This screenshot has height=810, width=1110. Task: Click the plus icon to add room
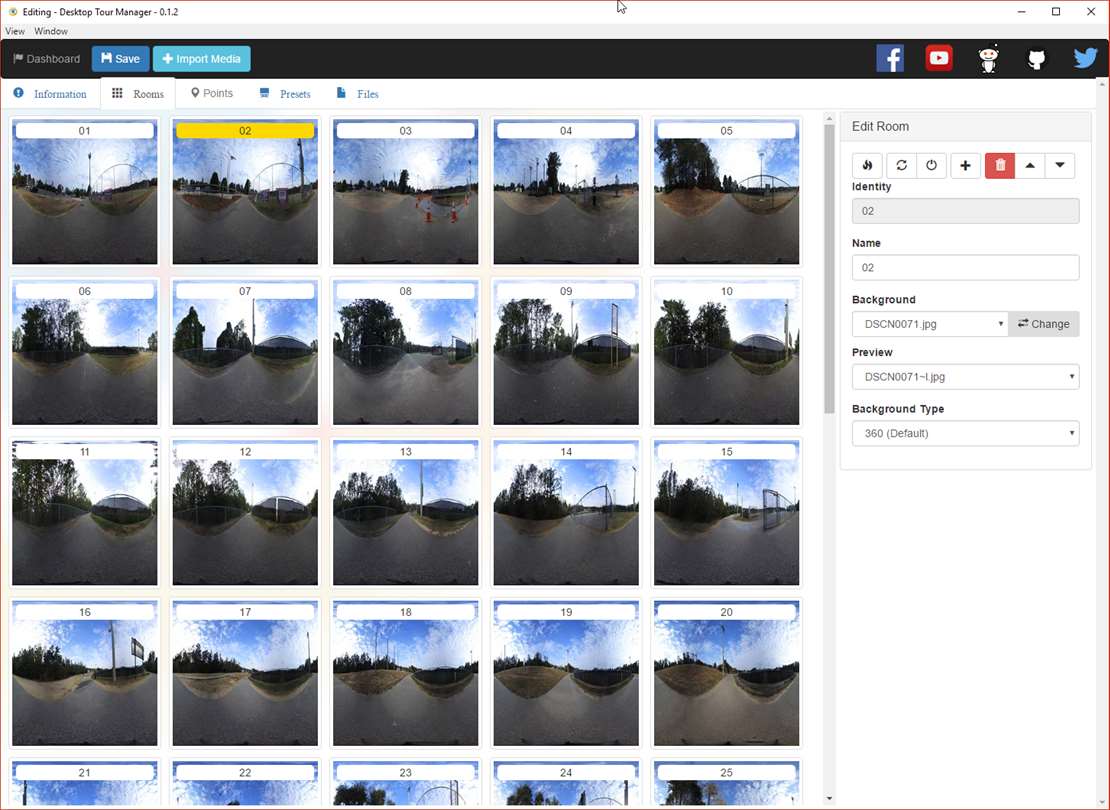tap(965, 166)
